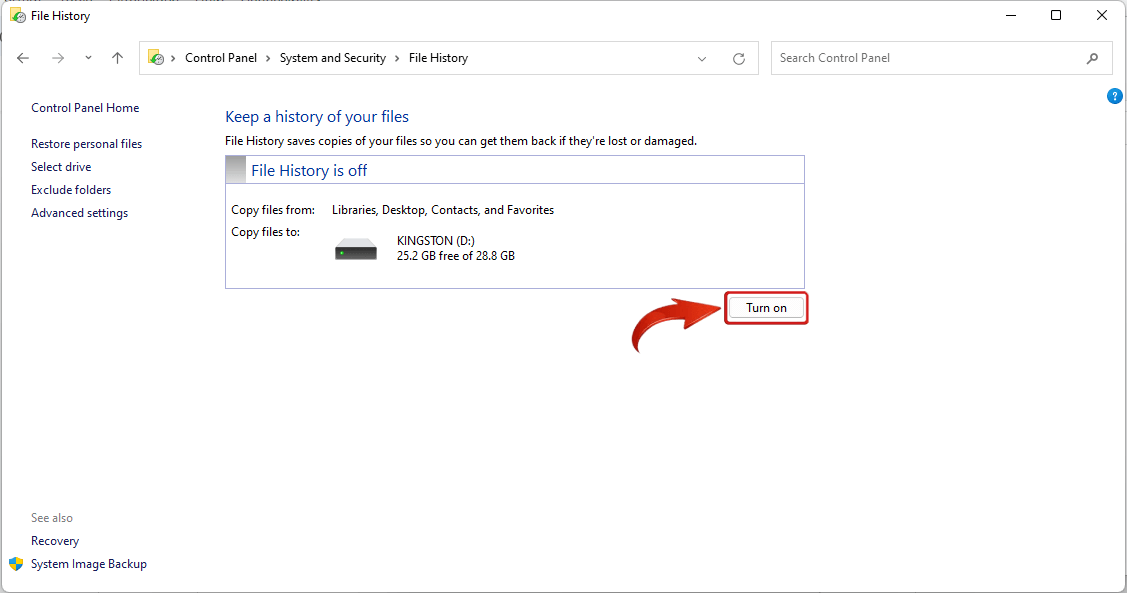Click the forward navigation arrow
The height and width of the screenshot is (593, 1127).
(x=57, y=58)
